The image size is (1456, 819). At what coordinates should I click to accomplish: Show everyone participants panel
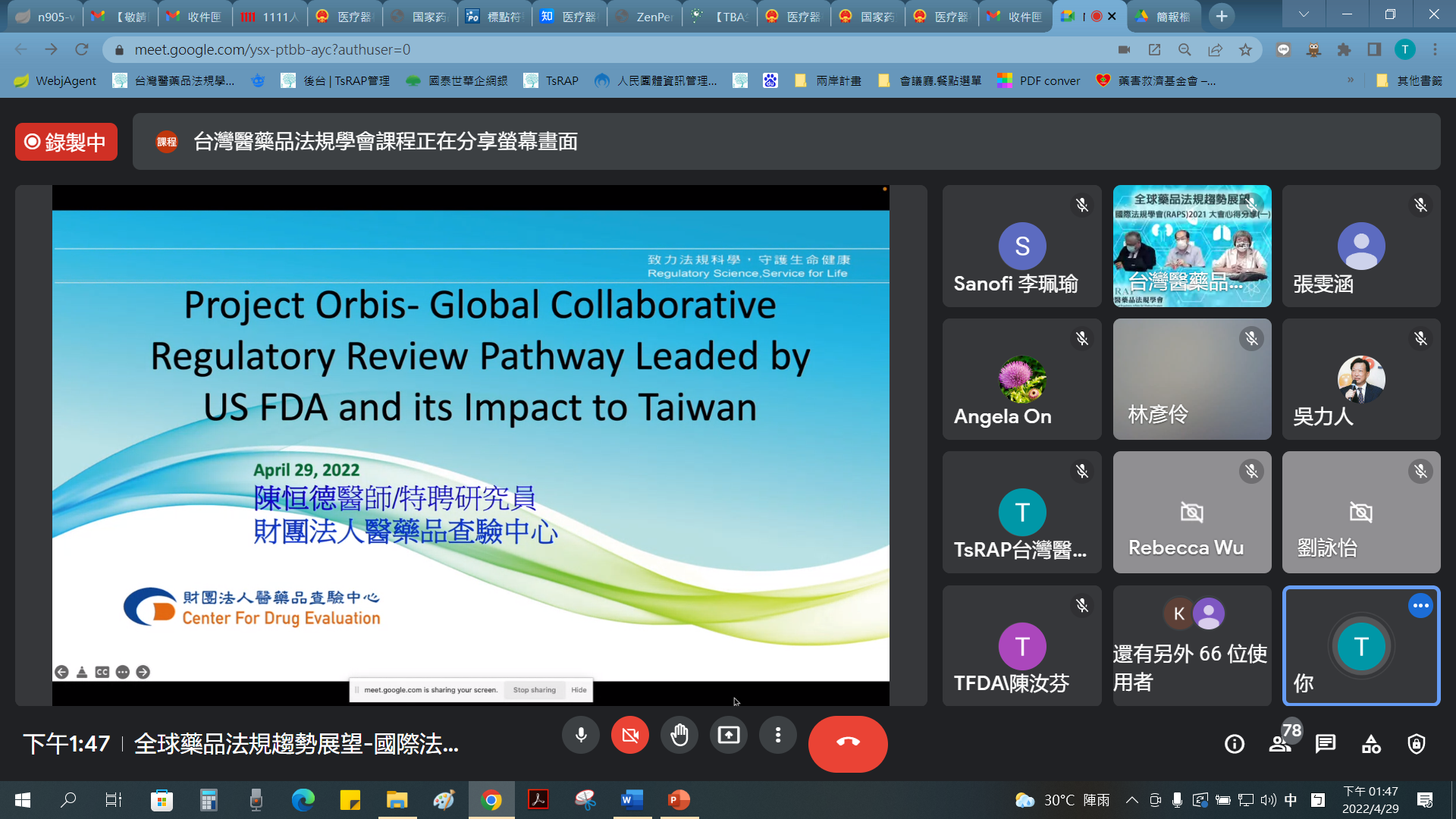1280,744
